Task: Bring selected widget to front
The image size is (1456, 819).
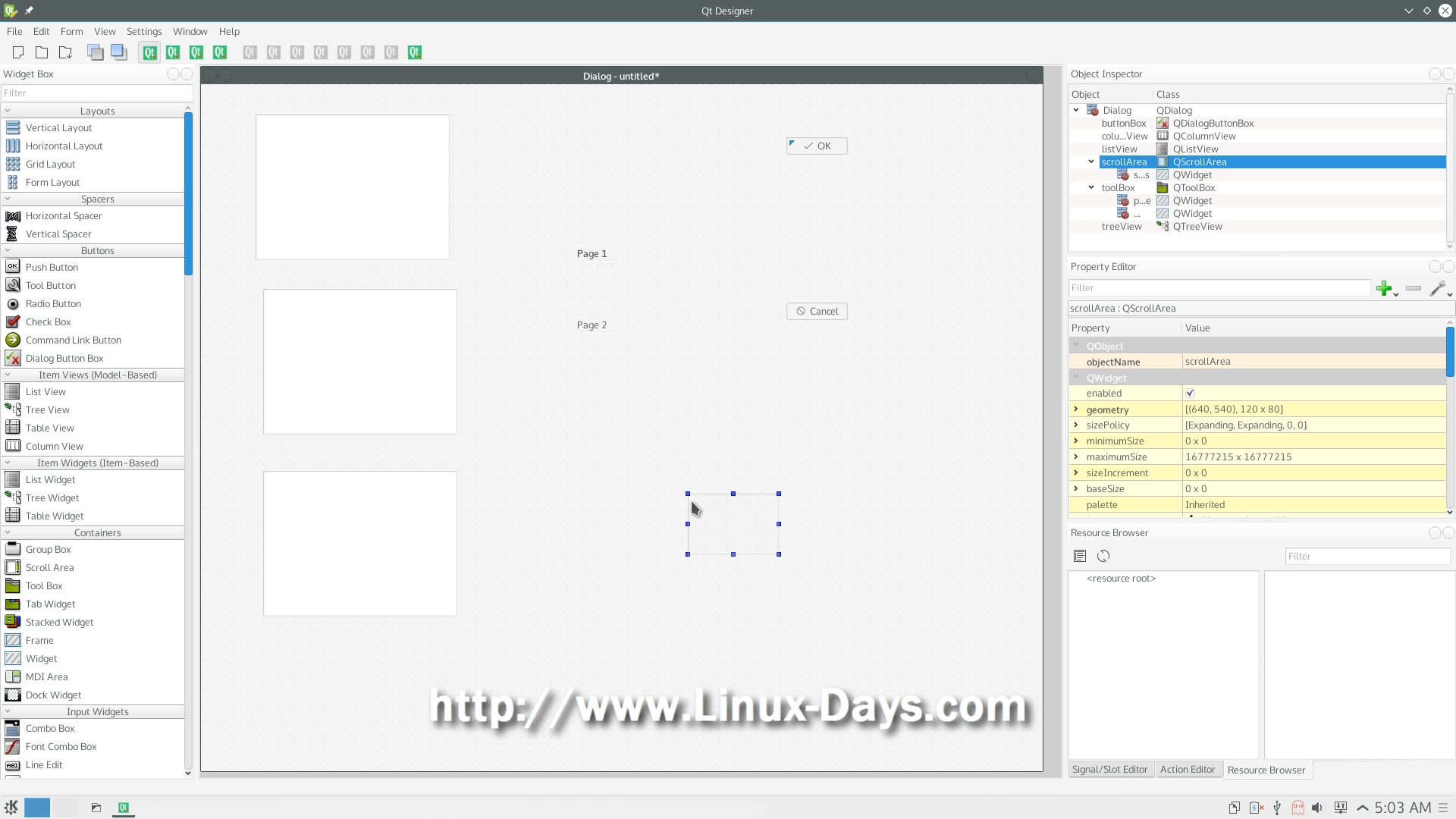Action: click(x=118, y=52)
